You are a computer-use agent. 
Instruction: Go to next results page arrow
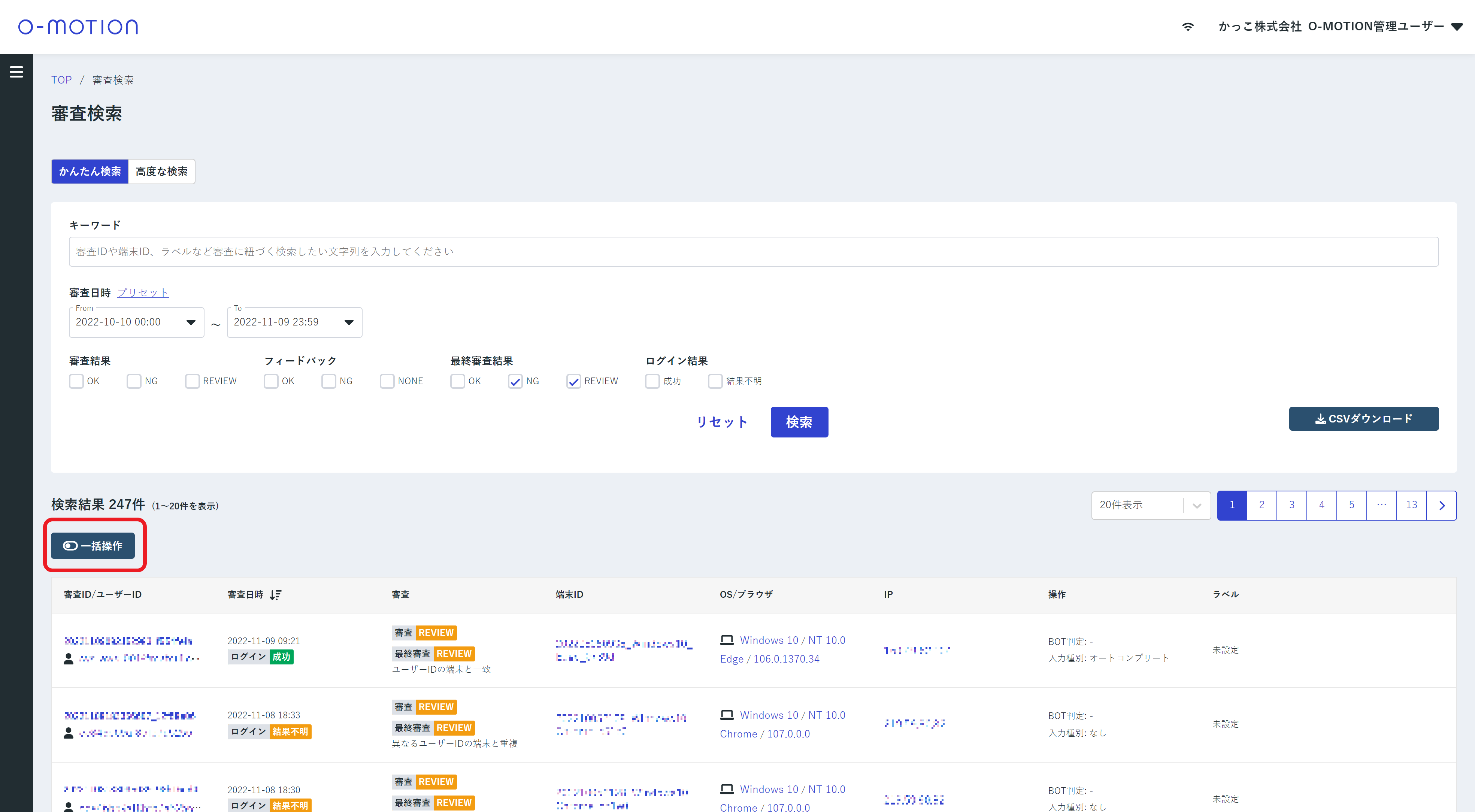tap(1441, 505)
